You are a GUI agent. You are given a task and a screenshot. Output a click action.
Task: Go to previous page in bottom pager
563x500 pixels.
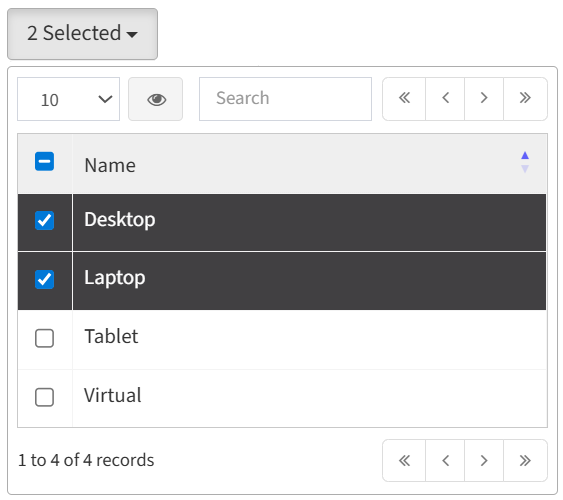tap(445, 461)
